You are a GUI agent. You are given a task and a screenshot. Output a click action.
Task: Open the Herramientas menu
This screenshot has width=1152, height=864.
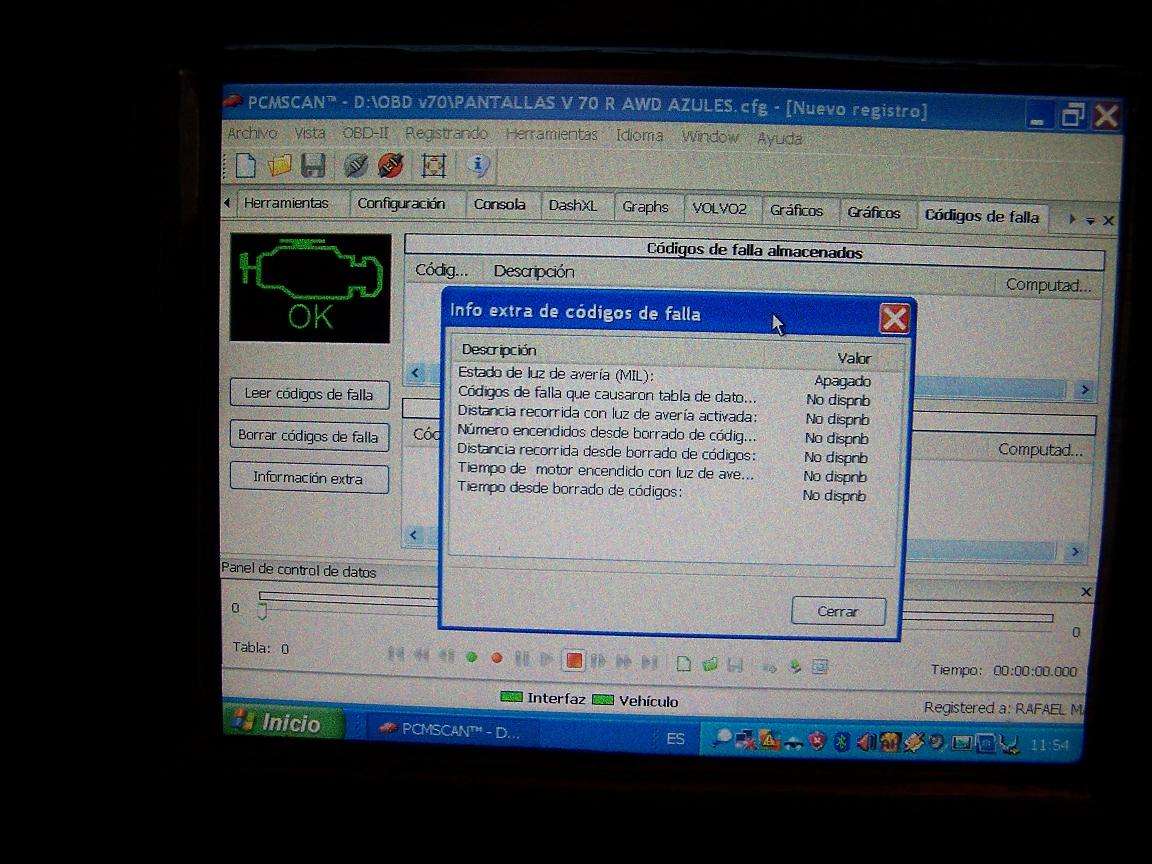[x=551, y=134]
